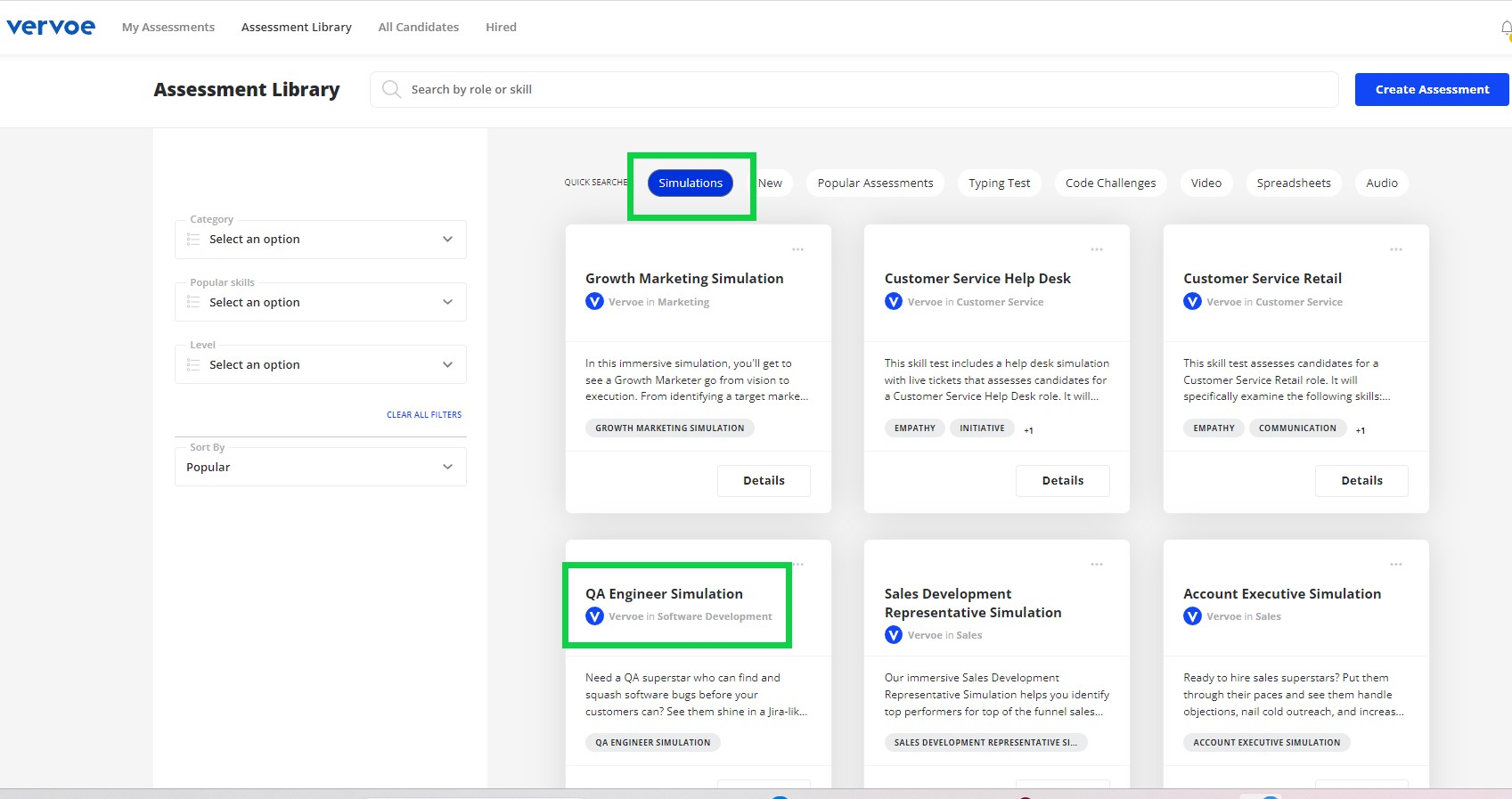Select Code Challenges quick search
This screenshot has height=799, width=1512.
[x=1111, y=183]
